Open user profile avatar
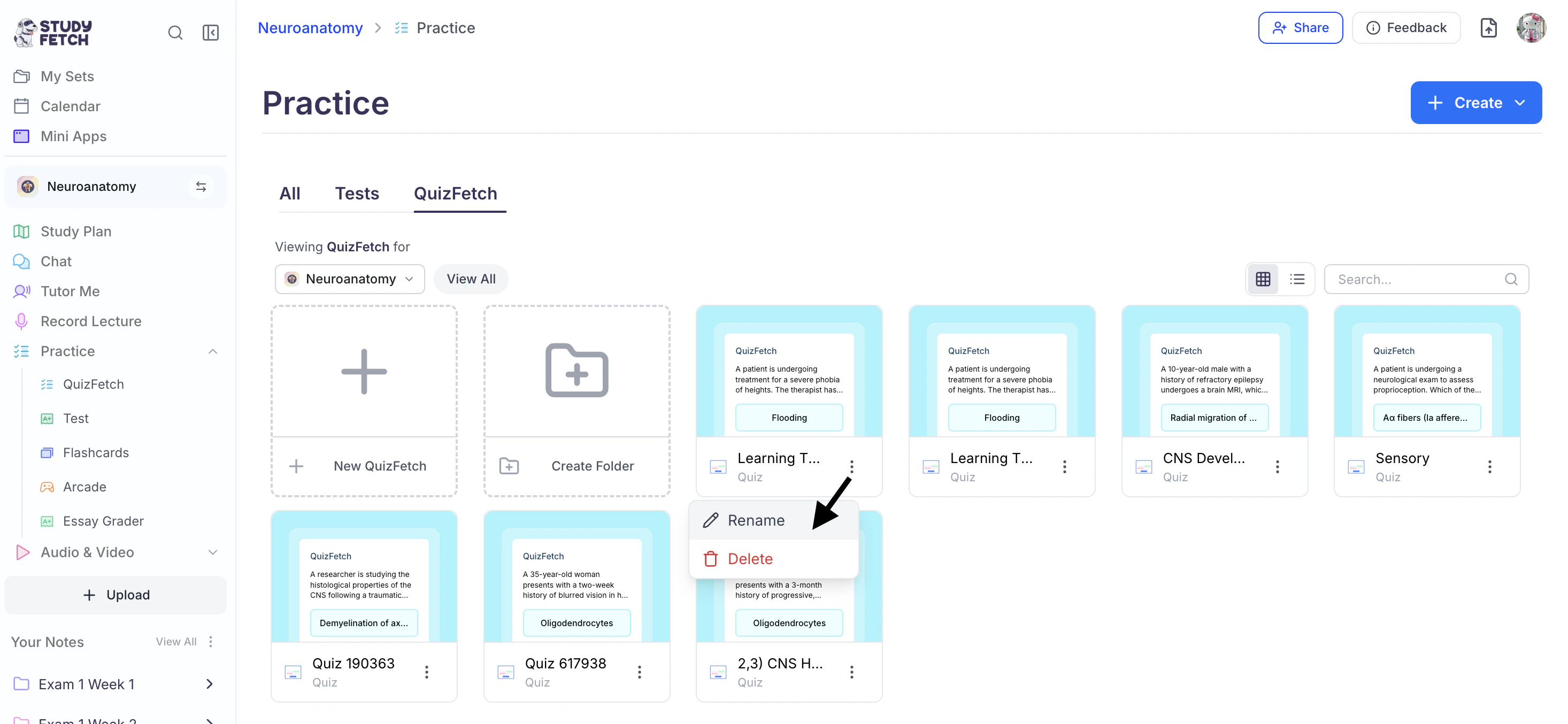The height and width of the screenshot is (724, 1568). point(1531,27)
